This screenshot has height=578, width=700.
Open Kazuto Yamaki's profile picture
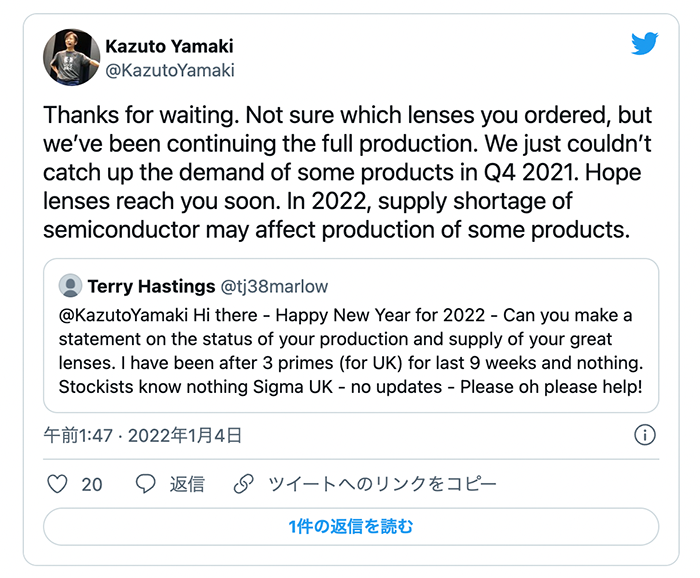pos(71,58)
